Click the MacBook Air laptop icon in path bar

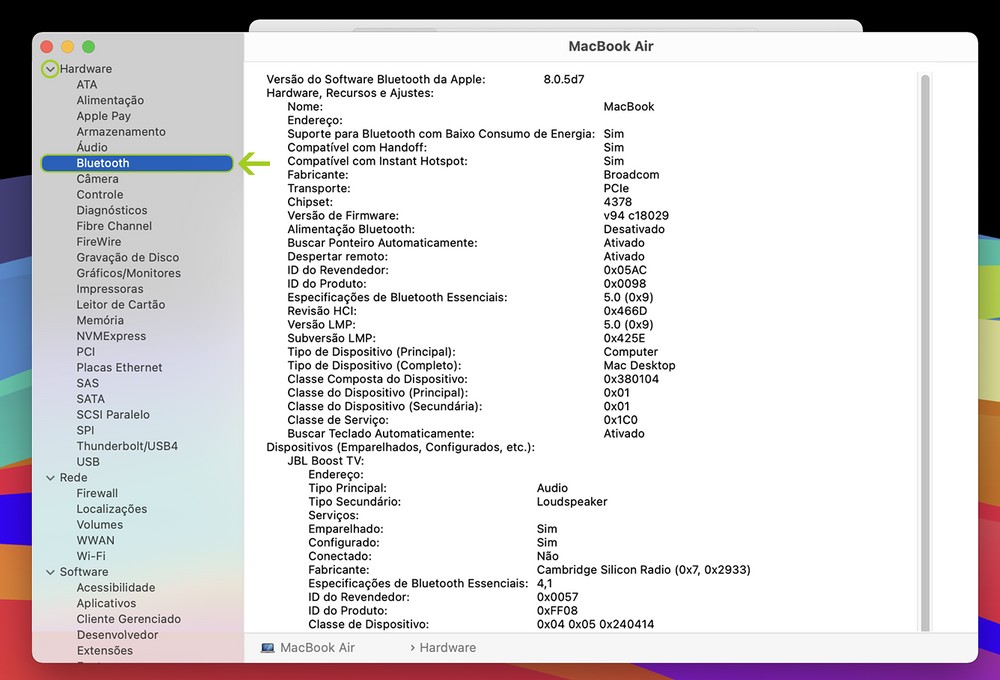(268, 648)
